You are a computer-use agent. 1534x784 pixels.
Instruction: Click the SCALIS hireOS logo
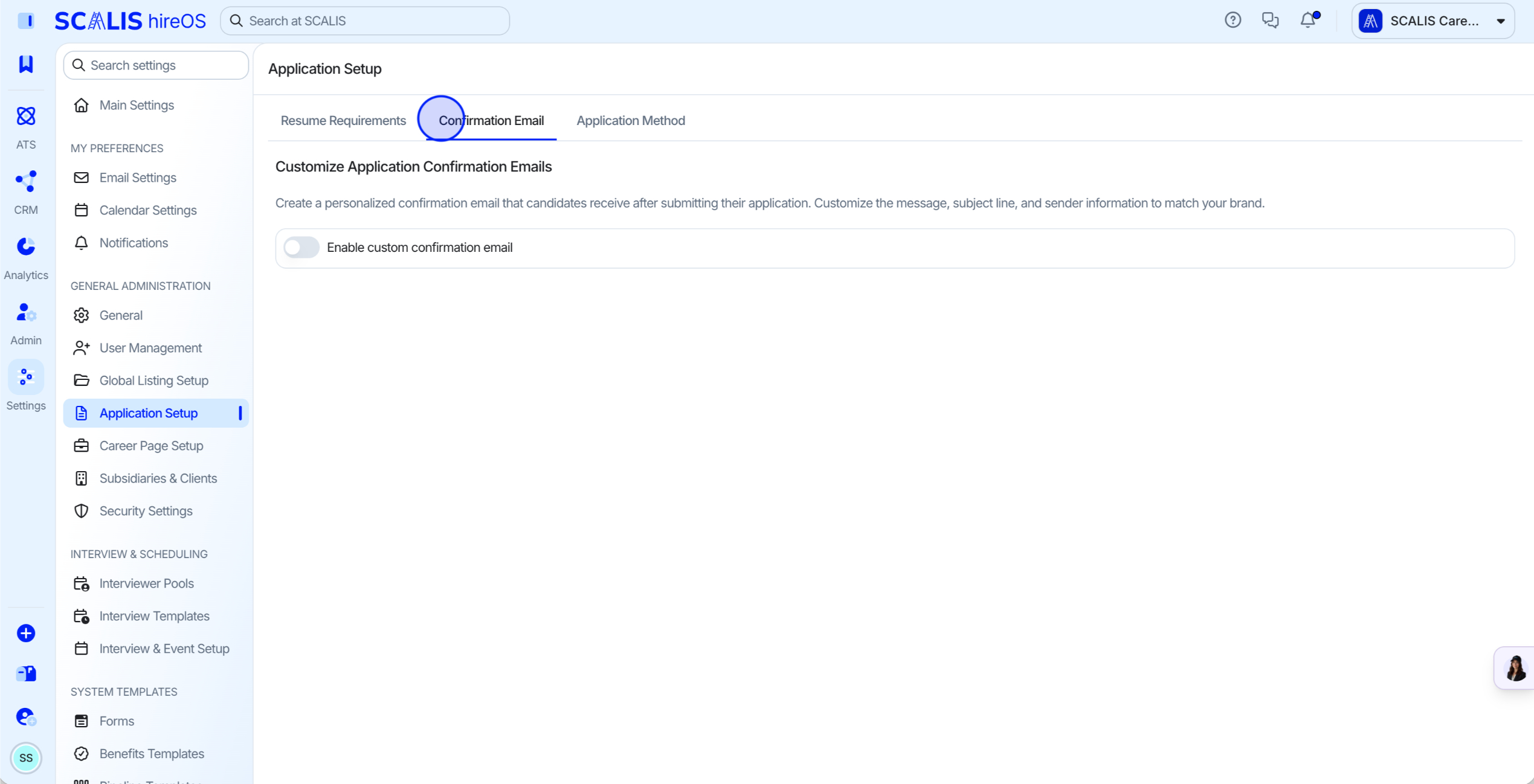click(130, 21)
